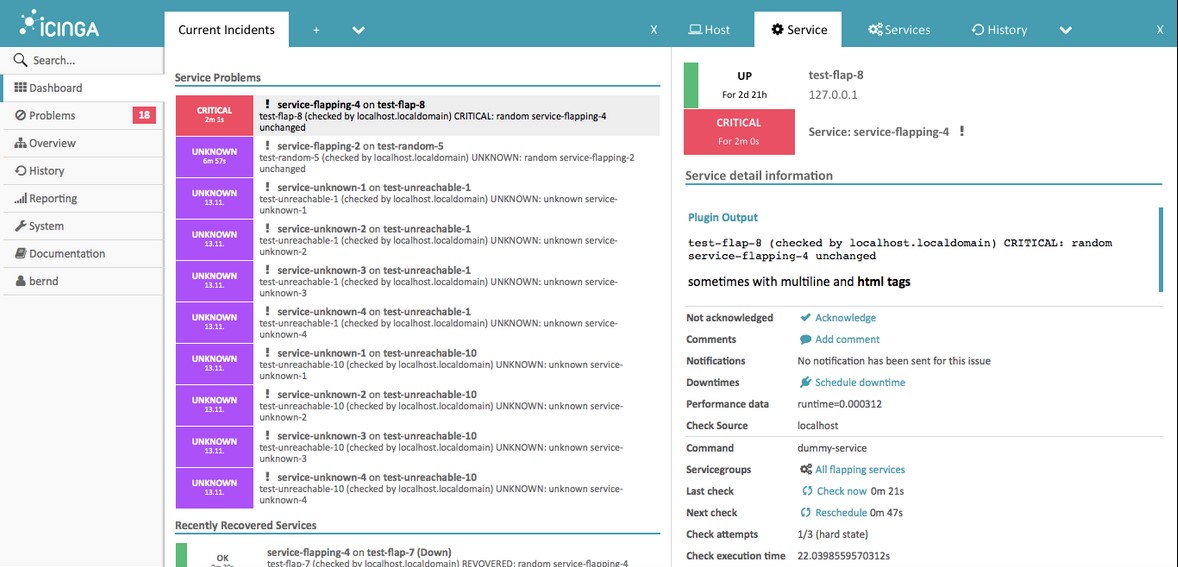The width and height of the screenshot is (1178, 567).
Task: Switch to the Services tab
Action: coord(899,30)
